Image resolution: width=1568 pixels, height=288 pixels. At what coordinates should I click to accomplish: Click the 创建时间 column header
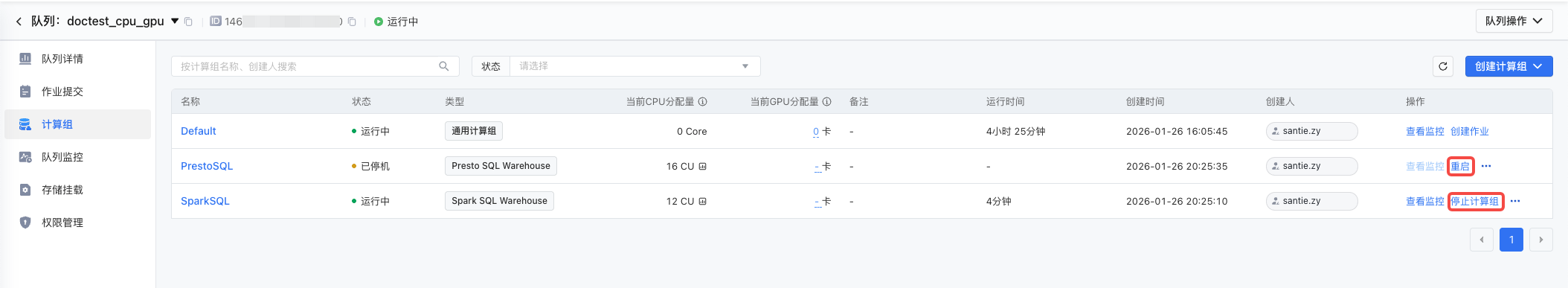pos(1146,102)
